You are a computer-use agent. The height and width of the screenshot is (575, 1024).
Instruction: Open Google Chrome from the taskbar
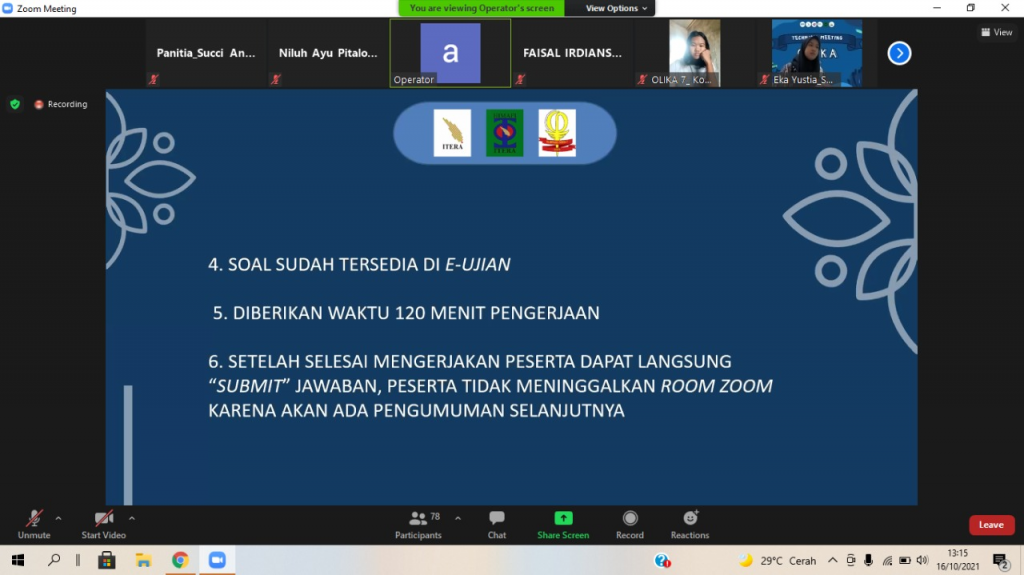coord(180,560)
